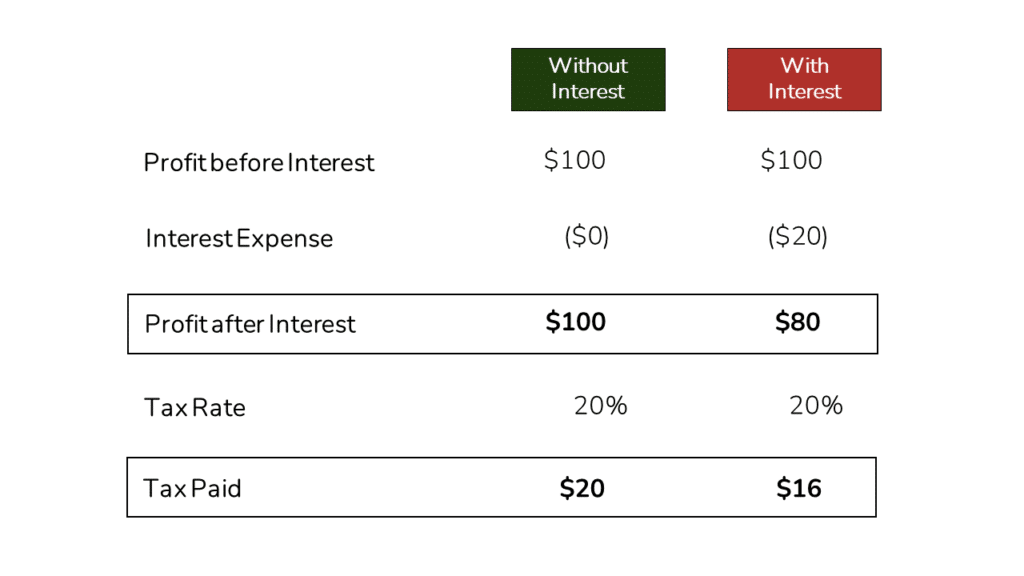The image size is (1024, 576).
Task: Select the Profit before Interest row label
Action: pos(259,162)
